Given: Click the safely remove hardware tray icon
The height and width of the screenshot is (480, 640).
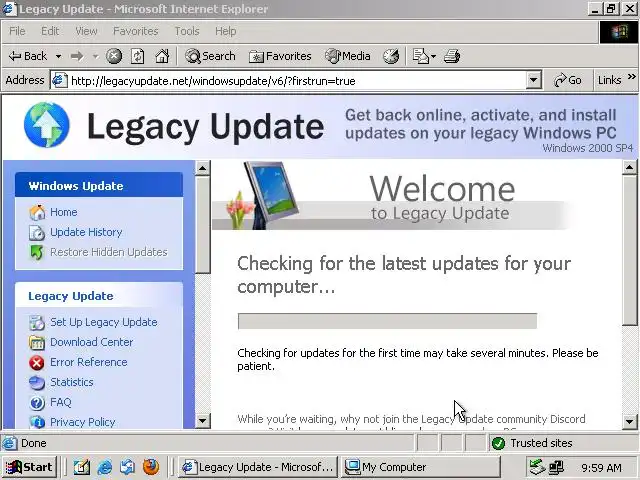Looking at the screenshot, I should pyautogui.click(x=537, y=467).
